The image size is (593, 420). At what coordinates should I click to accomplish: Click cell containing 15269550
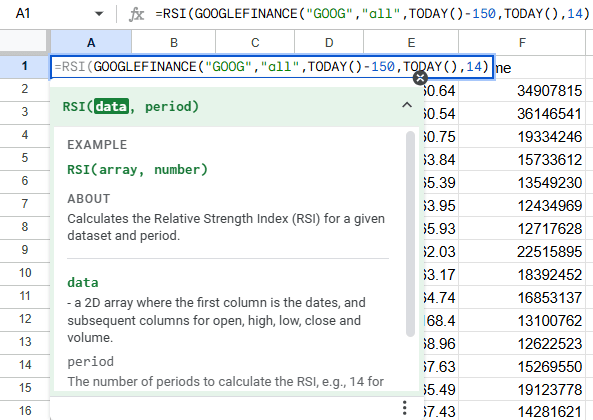(x=522, y=367)
